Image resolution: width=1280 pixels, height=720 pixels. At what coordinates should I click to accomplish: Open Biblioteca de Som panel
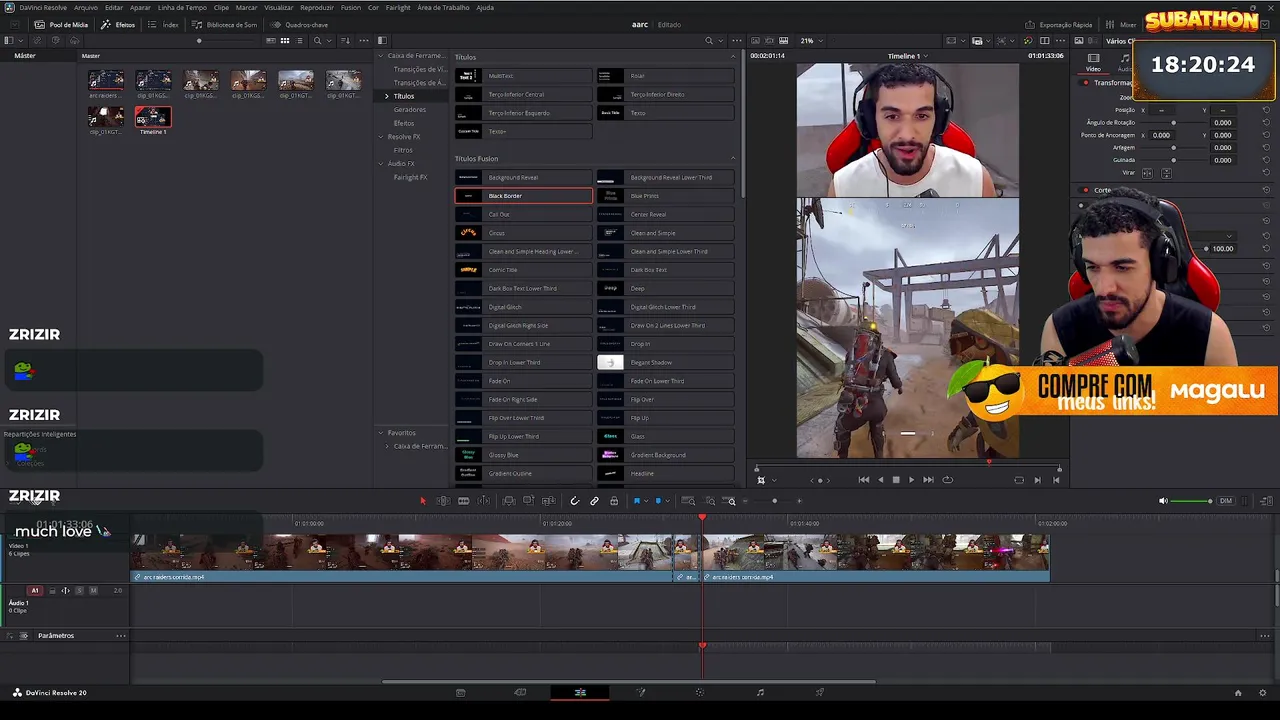(x=225, y=25)
